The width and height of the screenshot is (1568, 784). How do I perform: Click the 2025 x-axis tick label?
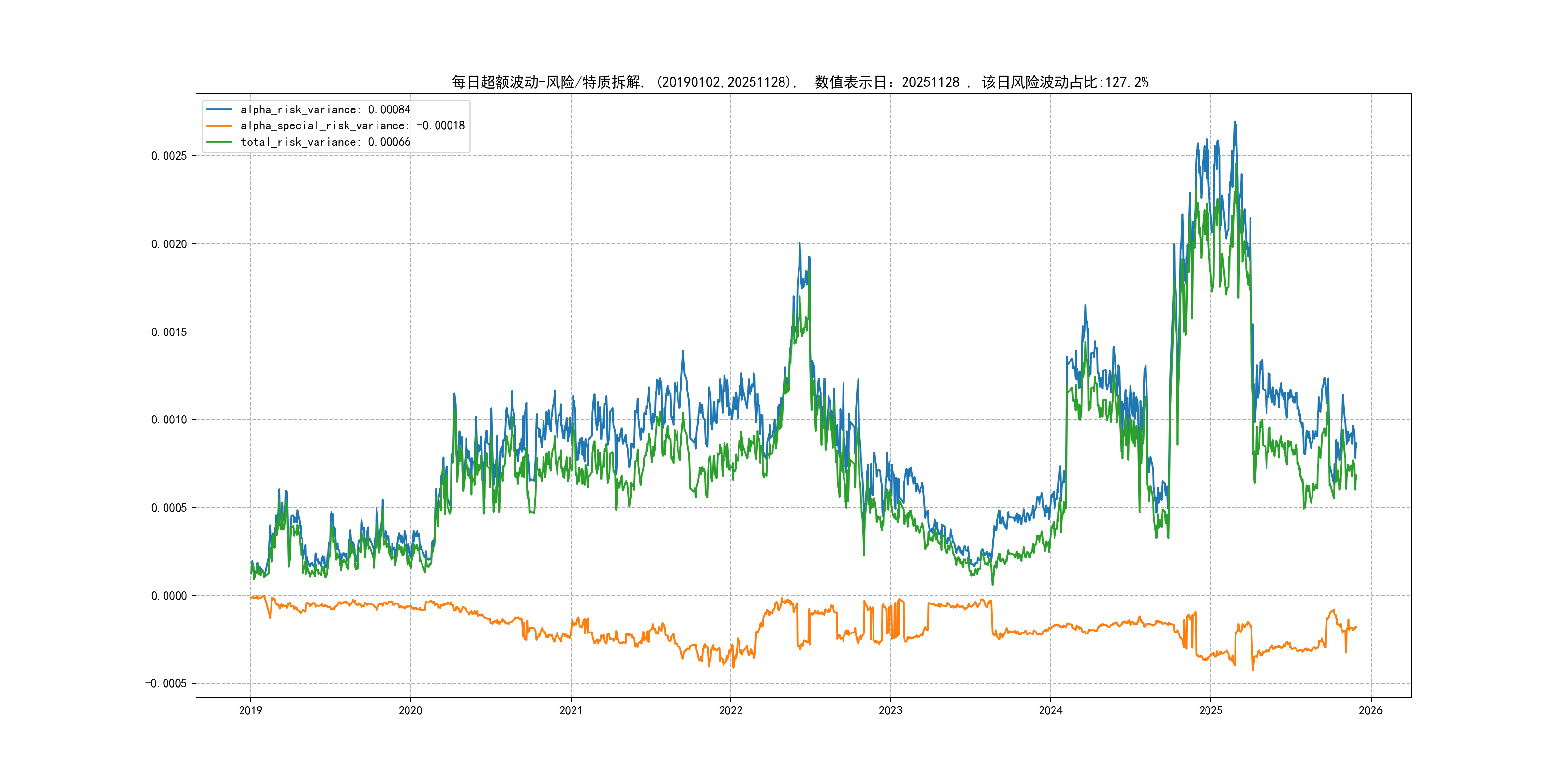click(1211, 710)
